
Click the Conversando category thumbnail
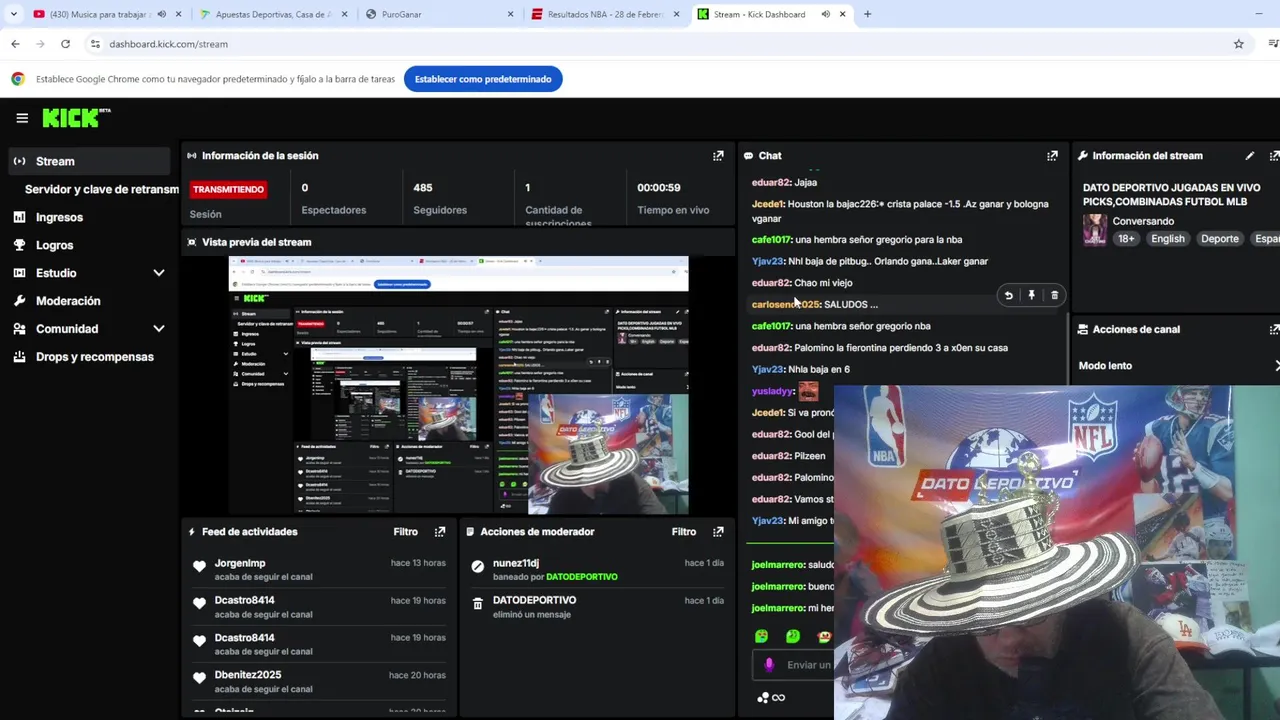[x=1094, y=230]
